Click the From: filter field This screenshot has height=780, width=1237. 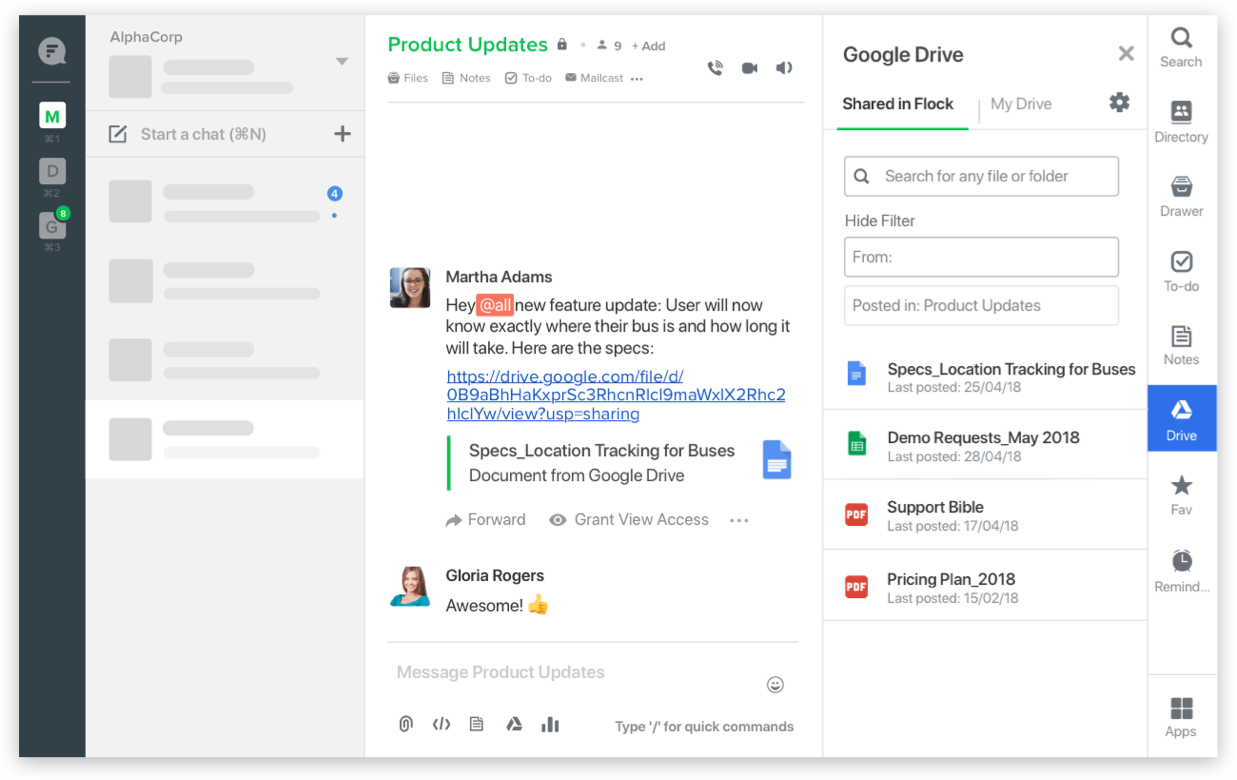981,257
